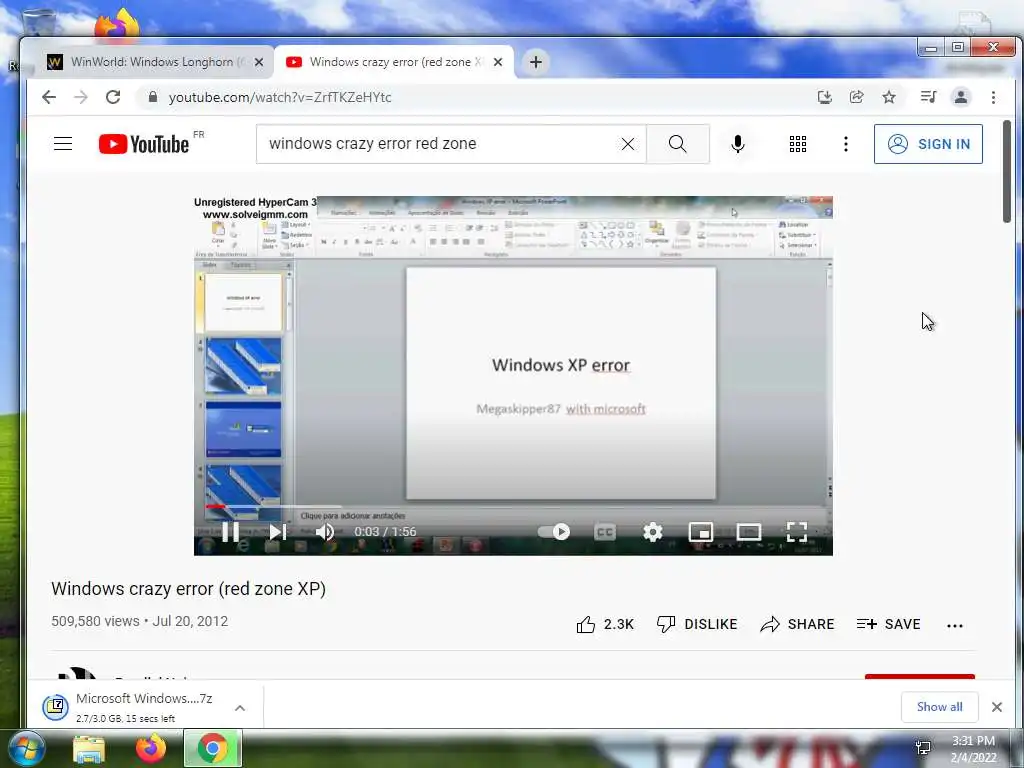Clear the YouTube search text
This screenshot has width=1024, height=768.
628,144
